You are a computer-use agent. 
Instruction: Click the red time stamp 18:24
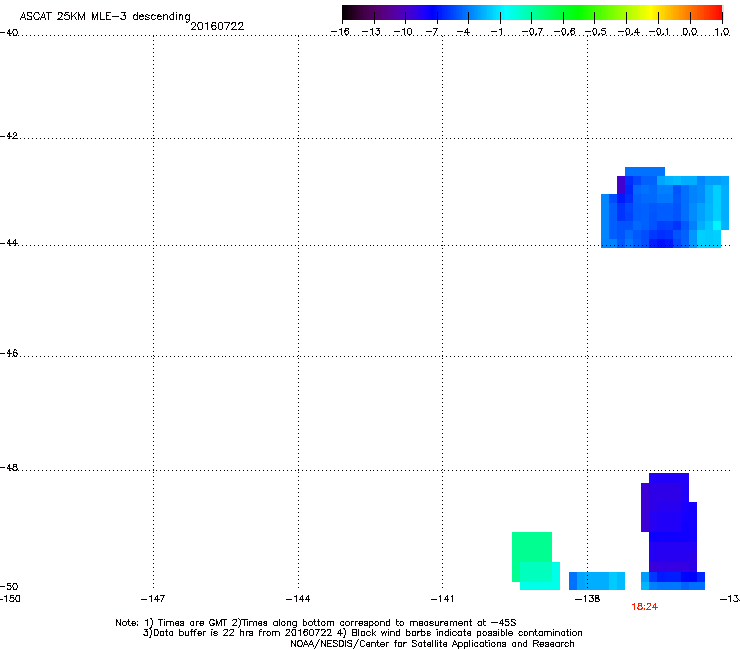(x=645, y=607)
